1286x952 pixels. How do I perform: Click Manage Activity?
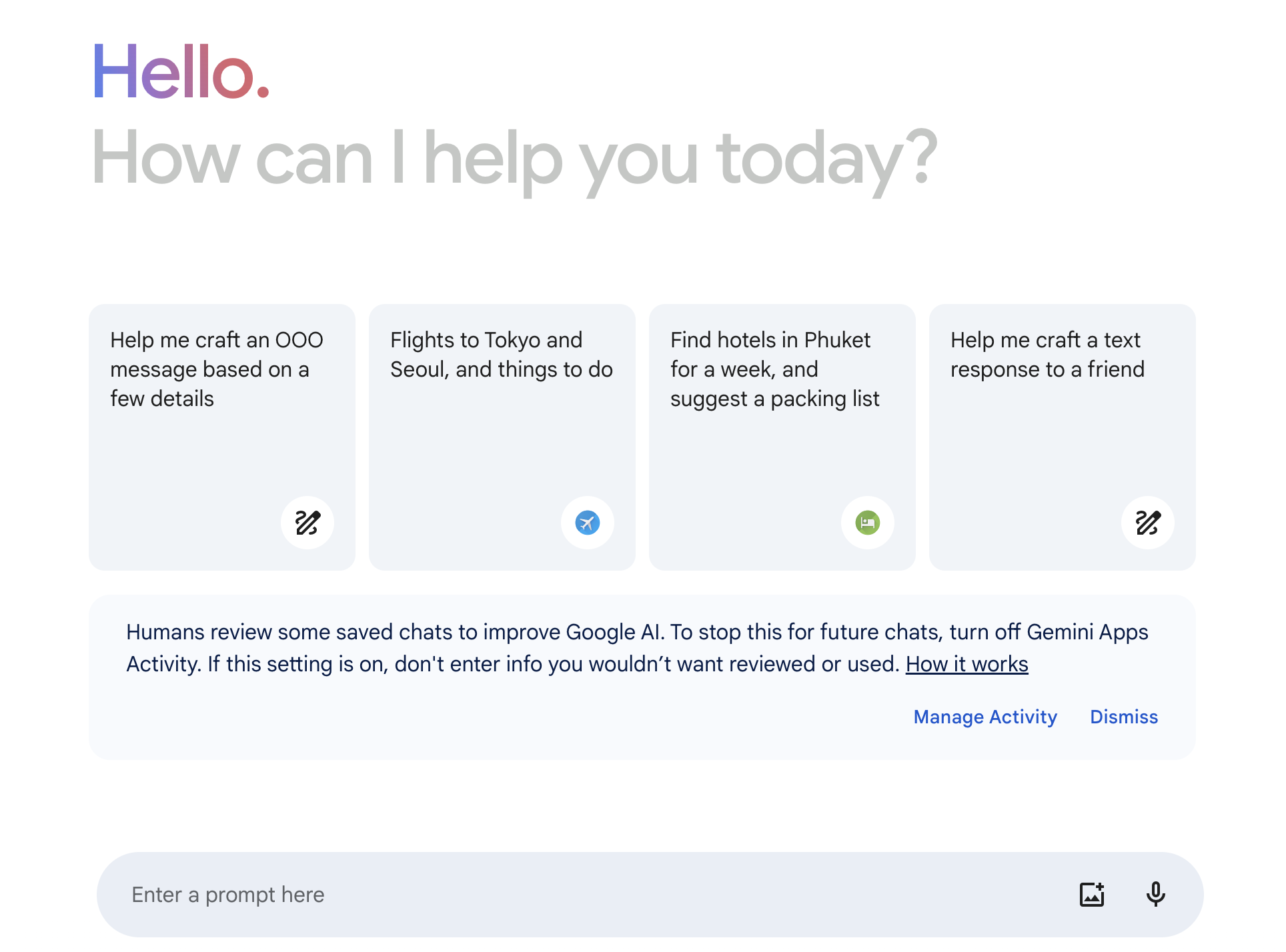click(x=985, y=717)
